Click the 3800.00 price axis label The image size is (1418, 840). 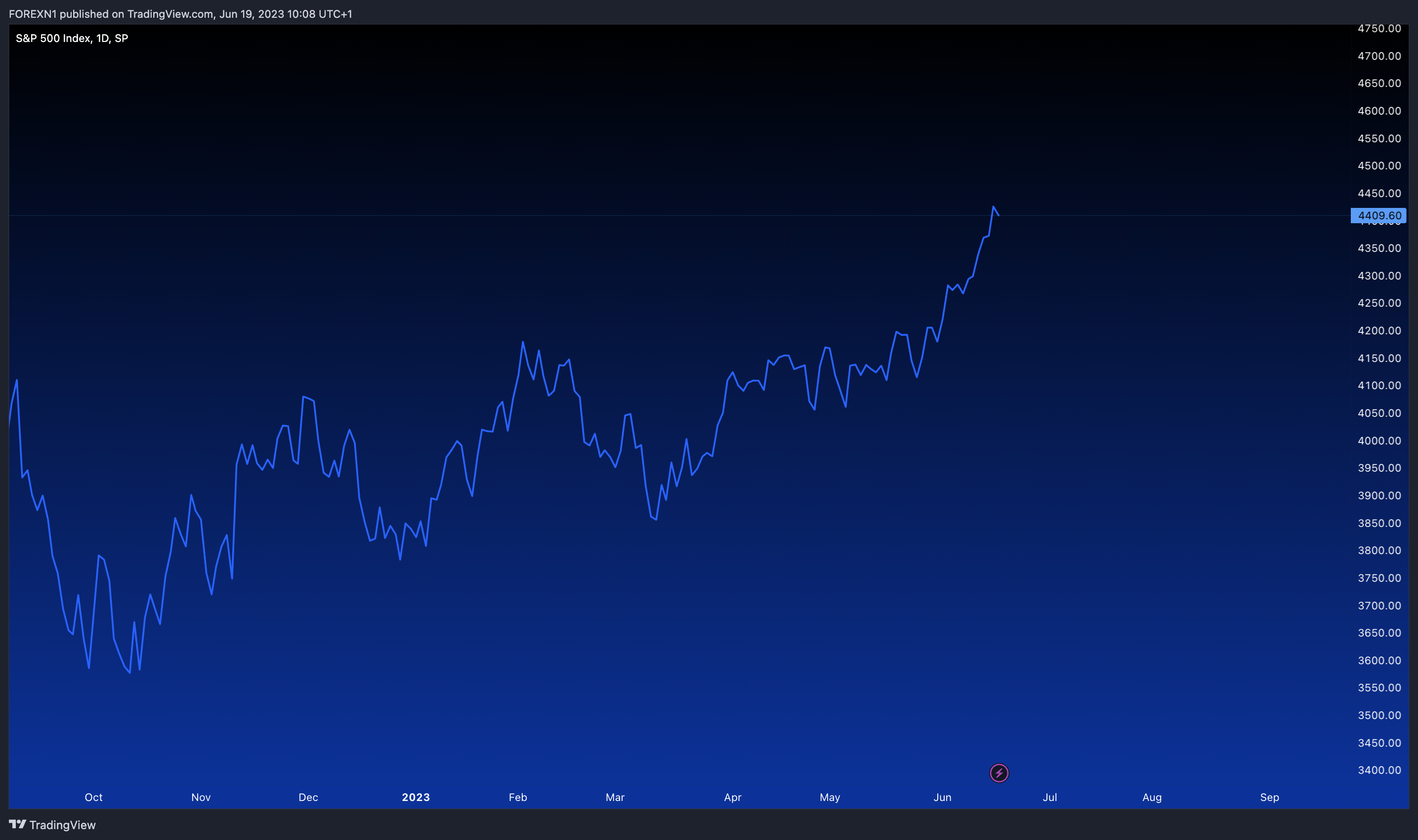point(1379,551)
